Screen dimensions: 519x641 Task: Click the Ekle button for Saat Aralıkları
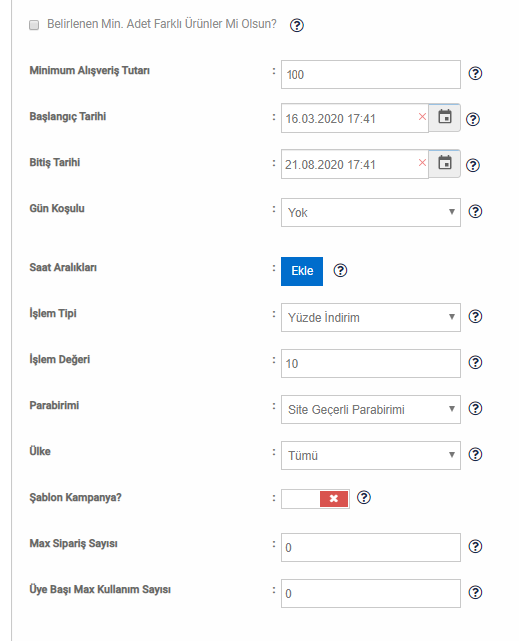point(302,271)
